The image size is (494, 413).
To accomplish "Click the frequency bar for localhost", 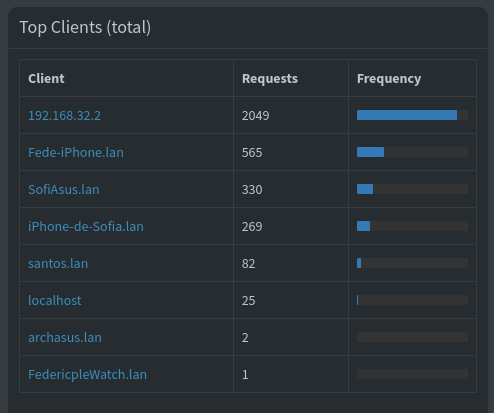I will [x=412, y=300].
